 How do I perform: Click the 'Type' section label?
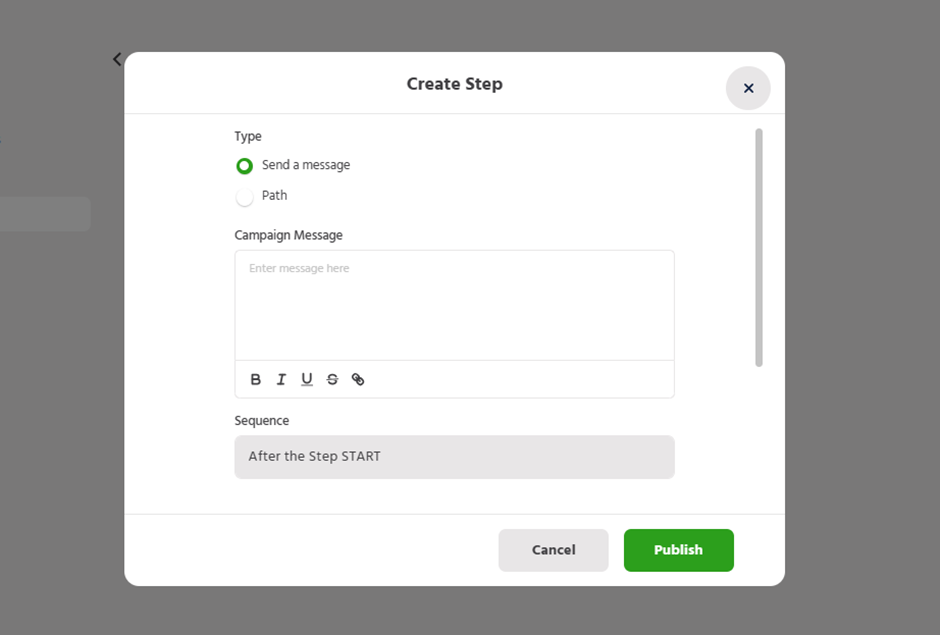point(248,136)
